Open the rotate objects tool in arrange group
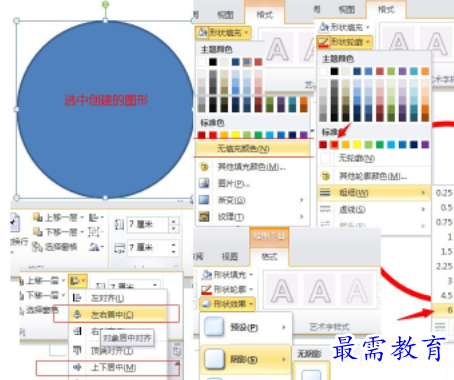This screenshot has width=454, height=380. (96, 247)
